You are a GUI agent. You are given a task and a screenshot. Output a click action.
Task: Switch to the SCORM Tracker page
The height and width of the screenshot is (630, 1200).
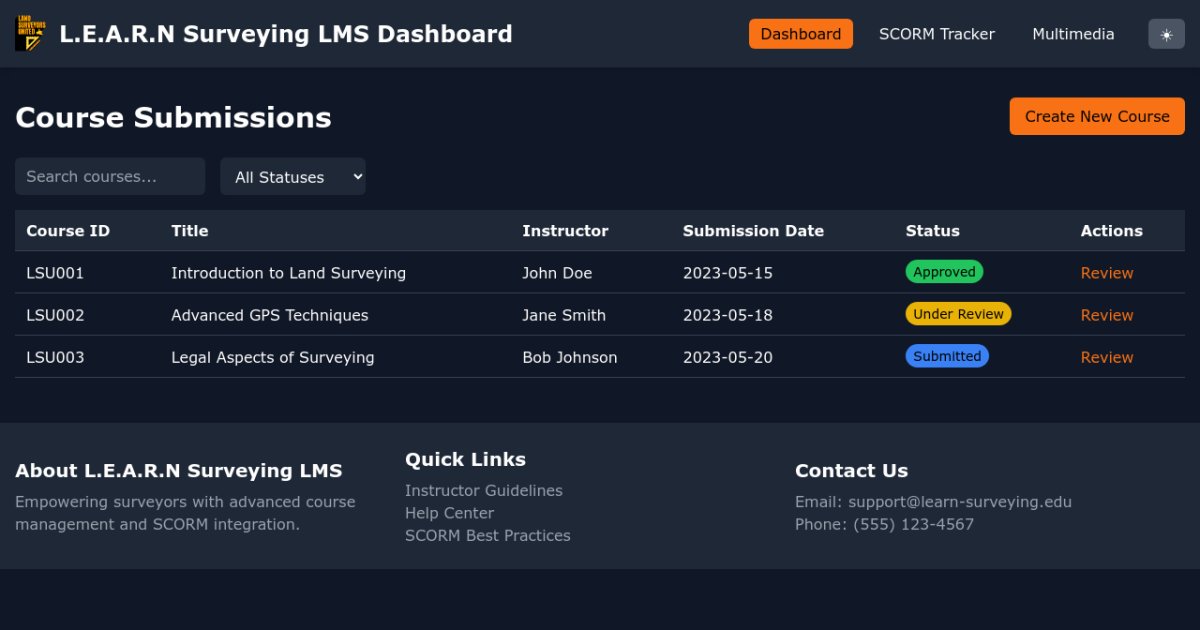[x=937, y=33]
